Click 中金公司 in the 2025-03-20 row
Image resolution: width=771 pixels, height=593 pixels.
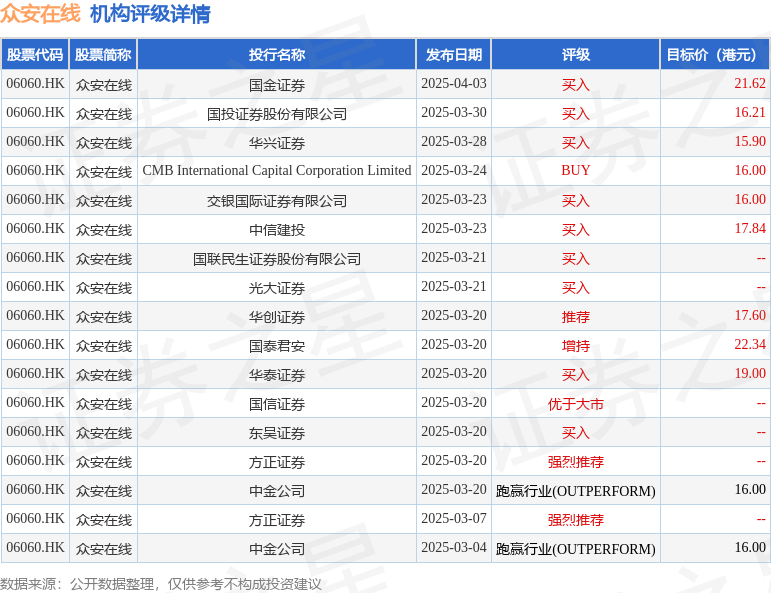pos(277,491)
